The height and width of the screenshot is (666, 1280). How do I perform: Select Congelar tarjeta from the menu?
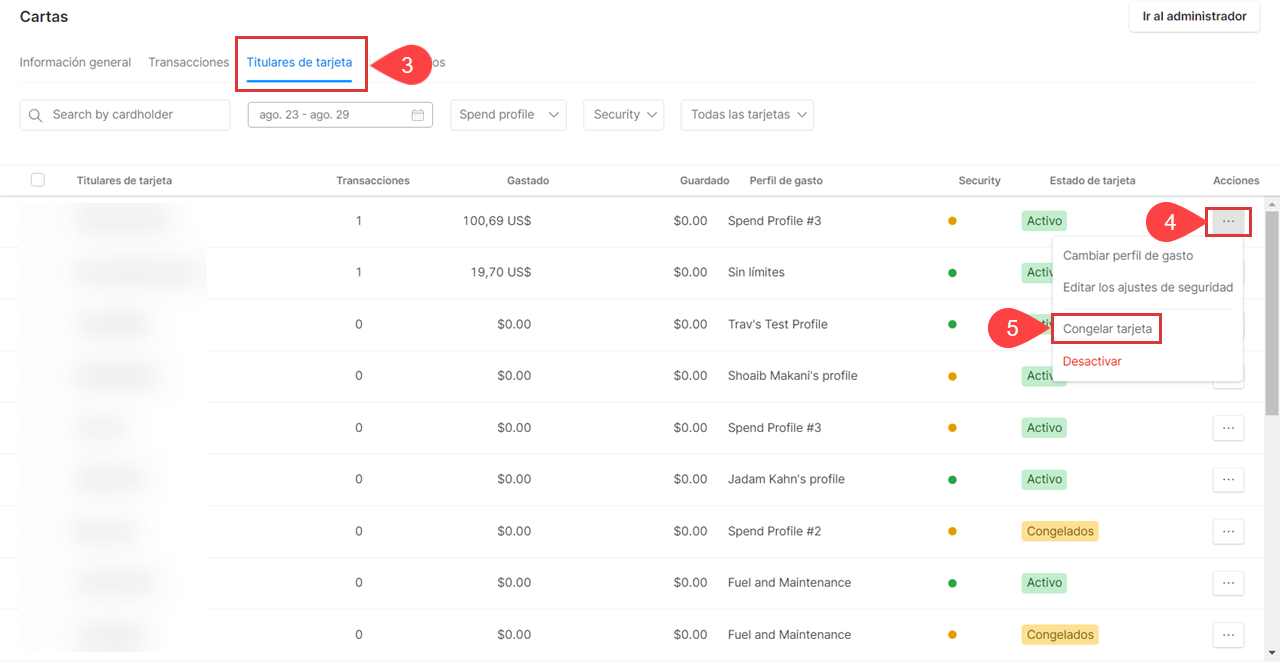[x=1107, y=329]
